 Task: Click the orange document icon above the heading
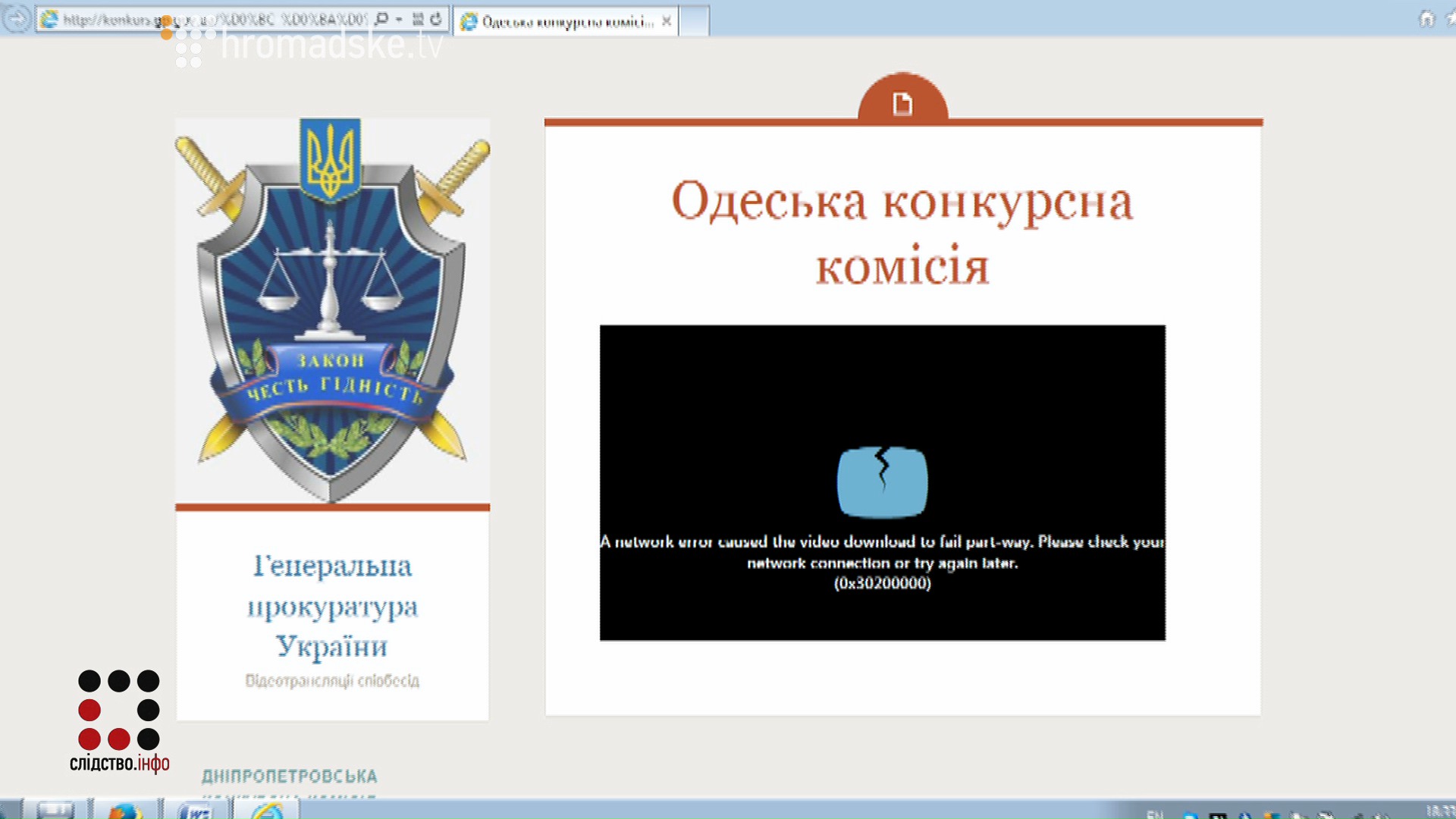[902, 102]
